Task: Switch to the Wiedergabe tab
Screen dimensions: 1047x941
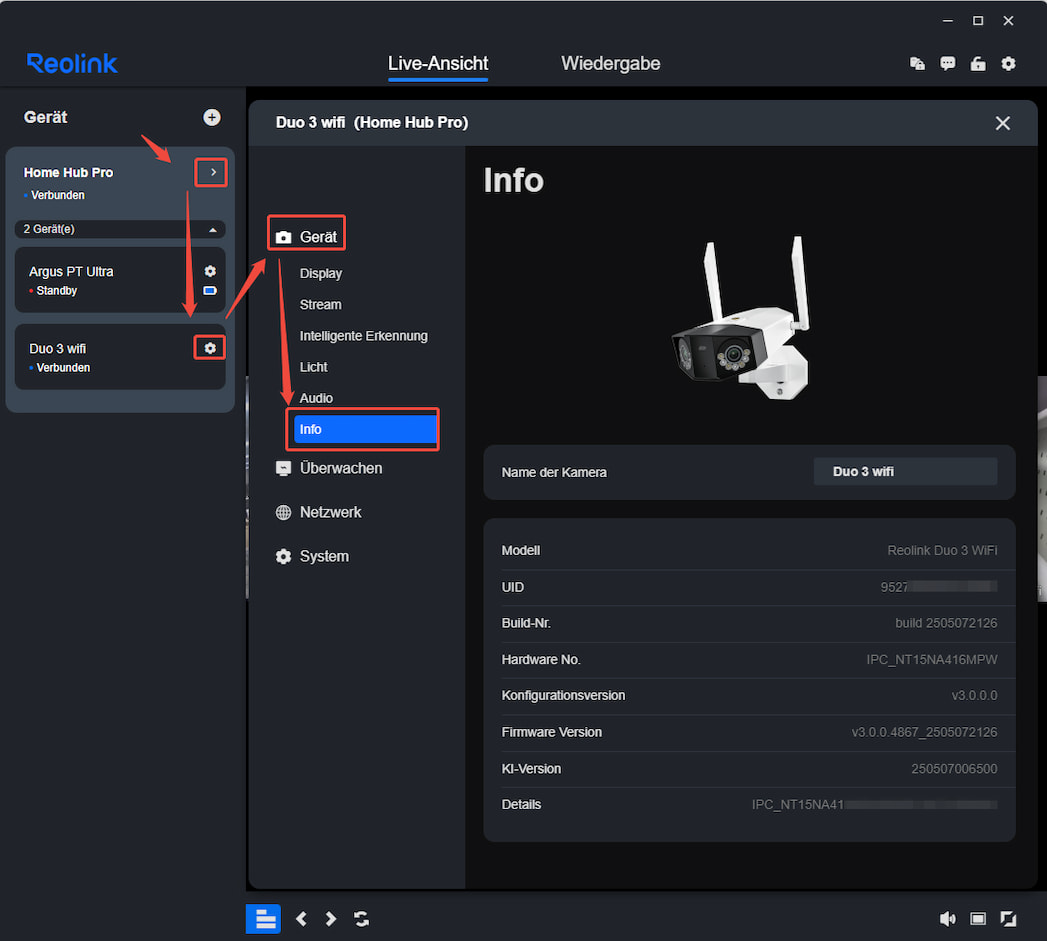Action: pos(610,63)
